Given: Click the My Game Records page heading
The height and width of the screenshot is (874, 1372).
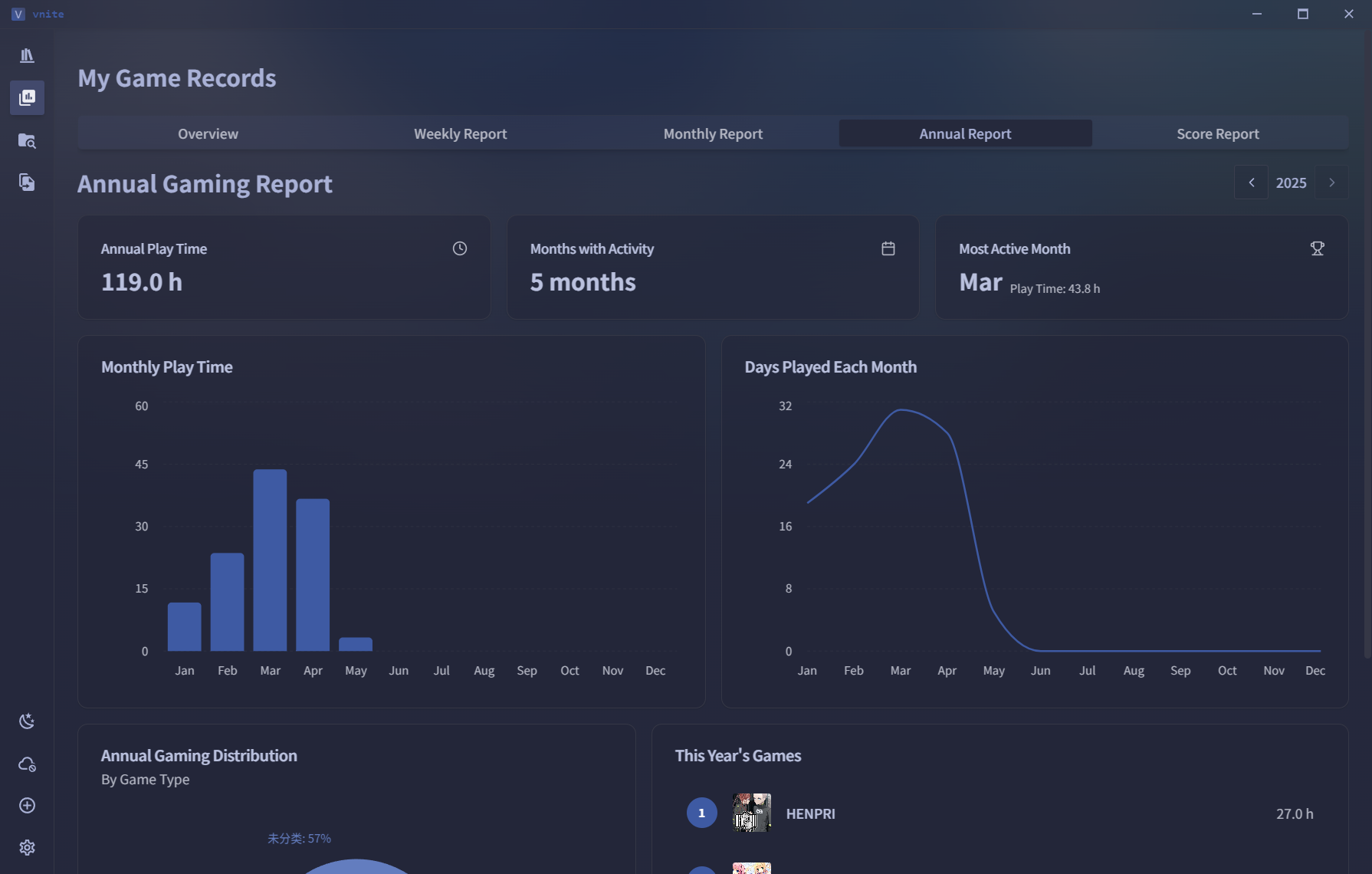Looking at the screenshot, I should pyautogui.click(x=177, y=78).
